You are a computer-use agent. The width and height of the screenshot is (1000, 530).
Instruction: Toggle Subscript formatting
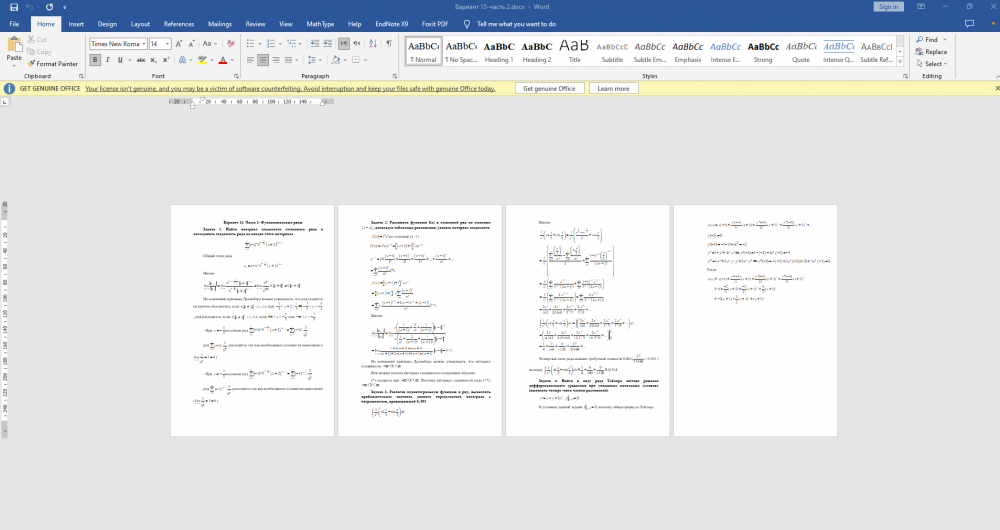[x=154, y=60]
